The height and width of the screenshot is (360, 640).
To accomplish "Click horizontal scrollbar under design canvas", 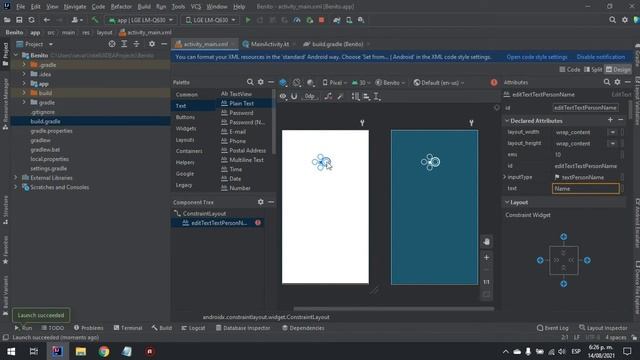I will (x=393, y=309).
